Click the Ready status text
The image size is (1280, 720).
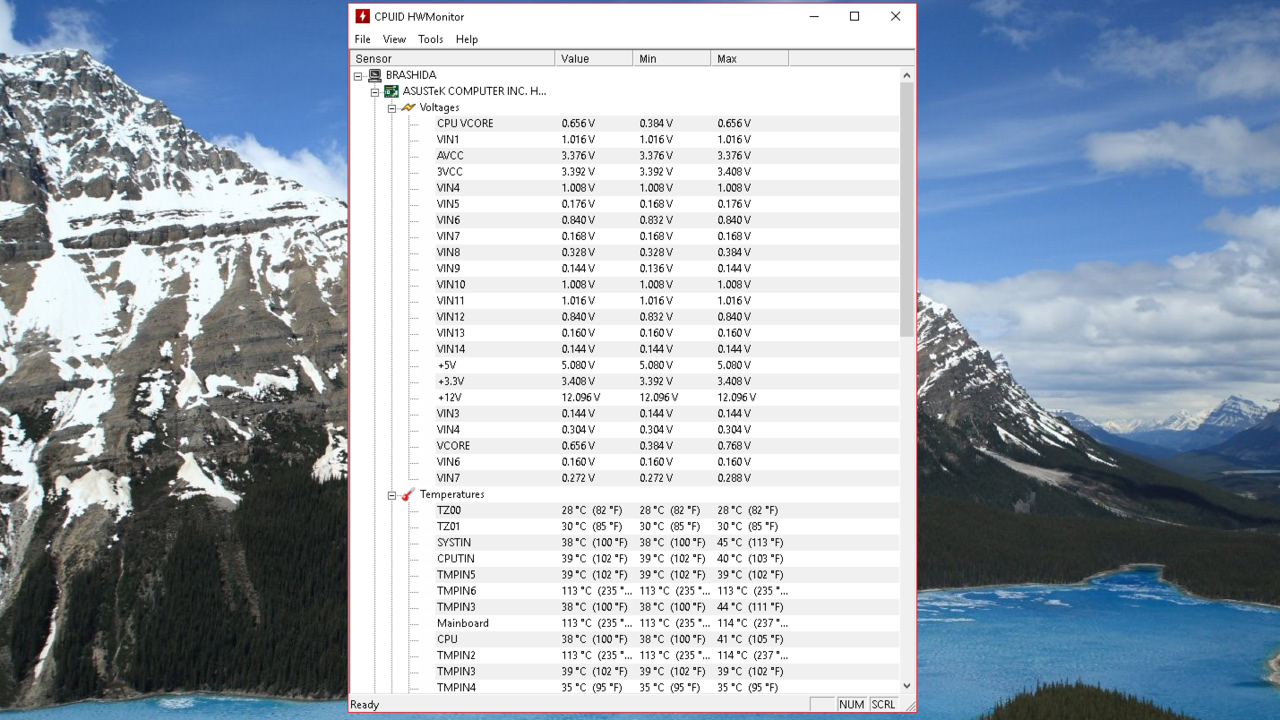point(365,704)
